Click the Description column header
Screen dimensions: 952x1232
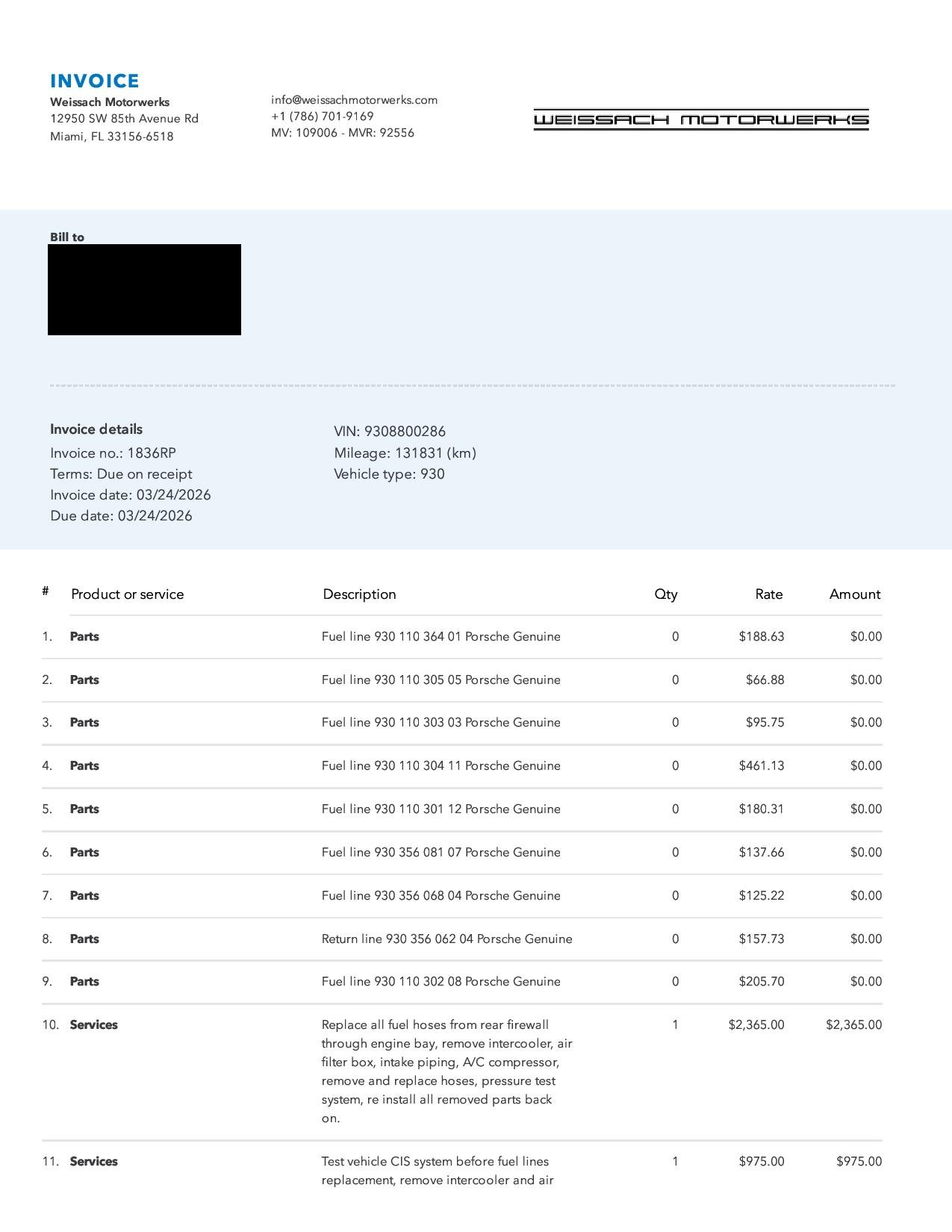click(x=359, y=594)
